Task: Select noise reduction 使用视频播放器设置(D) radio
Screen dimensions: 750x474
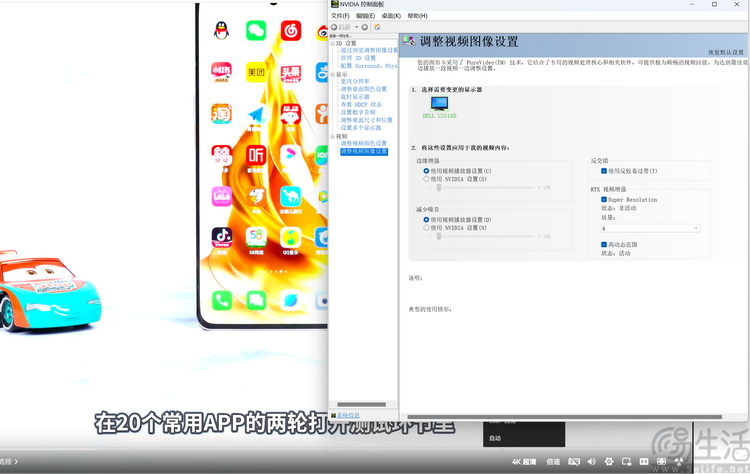Action: click(426, 220)
